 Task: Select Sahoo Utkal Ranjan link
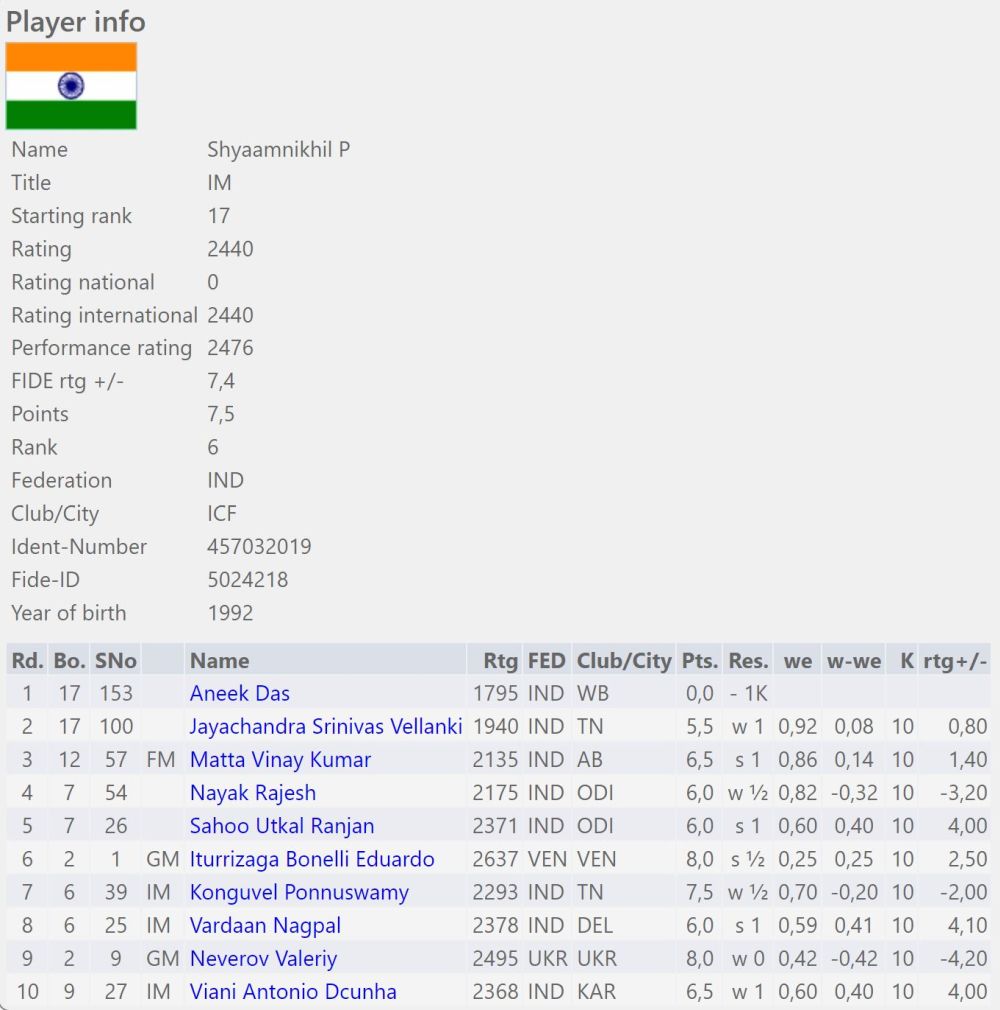(x=282, y=826)
